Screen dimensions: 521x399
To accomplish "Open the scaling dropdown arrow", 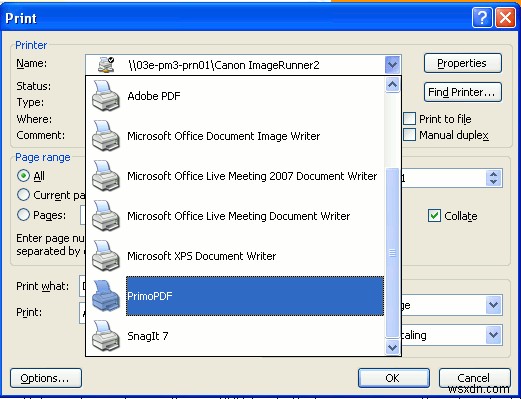I will pyautogui.click(x=493, y=335).
